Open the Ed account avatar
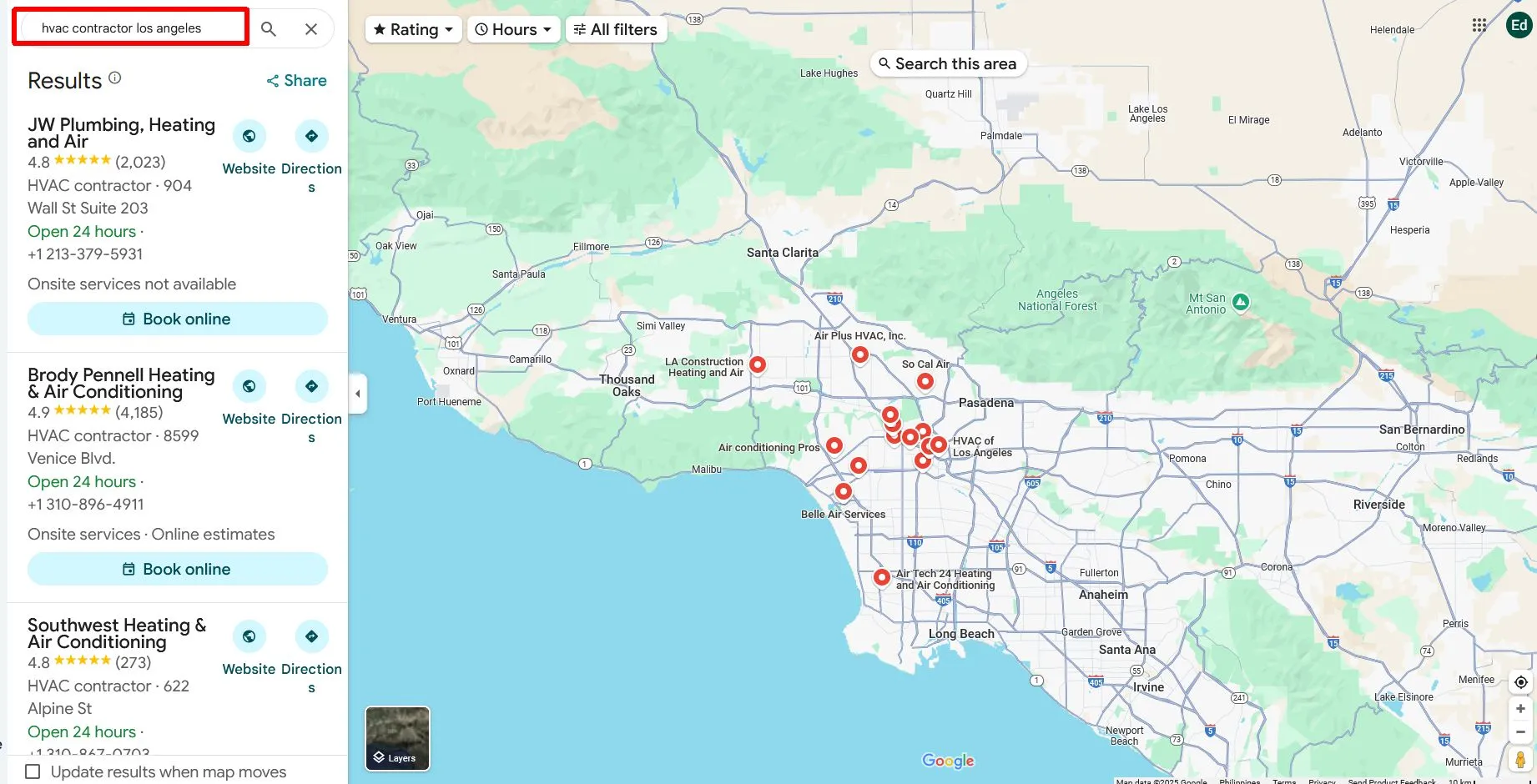This screenshot has width=1537, height=784. coord(1519,25)
